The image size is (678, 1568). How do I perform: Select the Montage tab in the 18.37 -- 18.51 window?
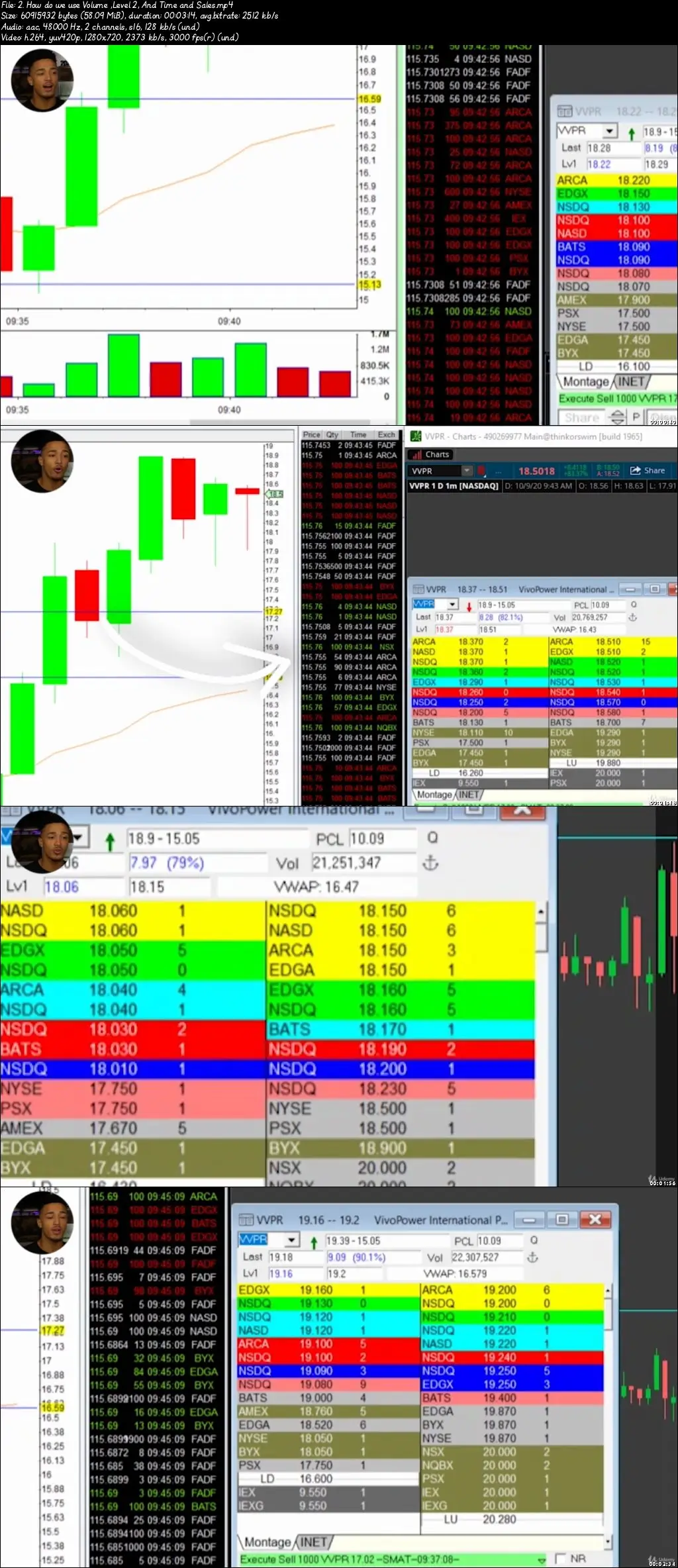pyautogui.click(x=434, y=794)
